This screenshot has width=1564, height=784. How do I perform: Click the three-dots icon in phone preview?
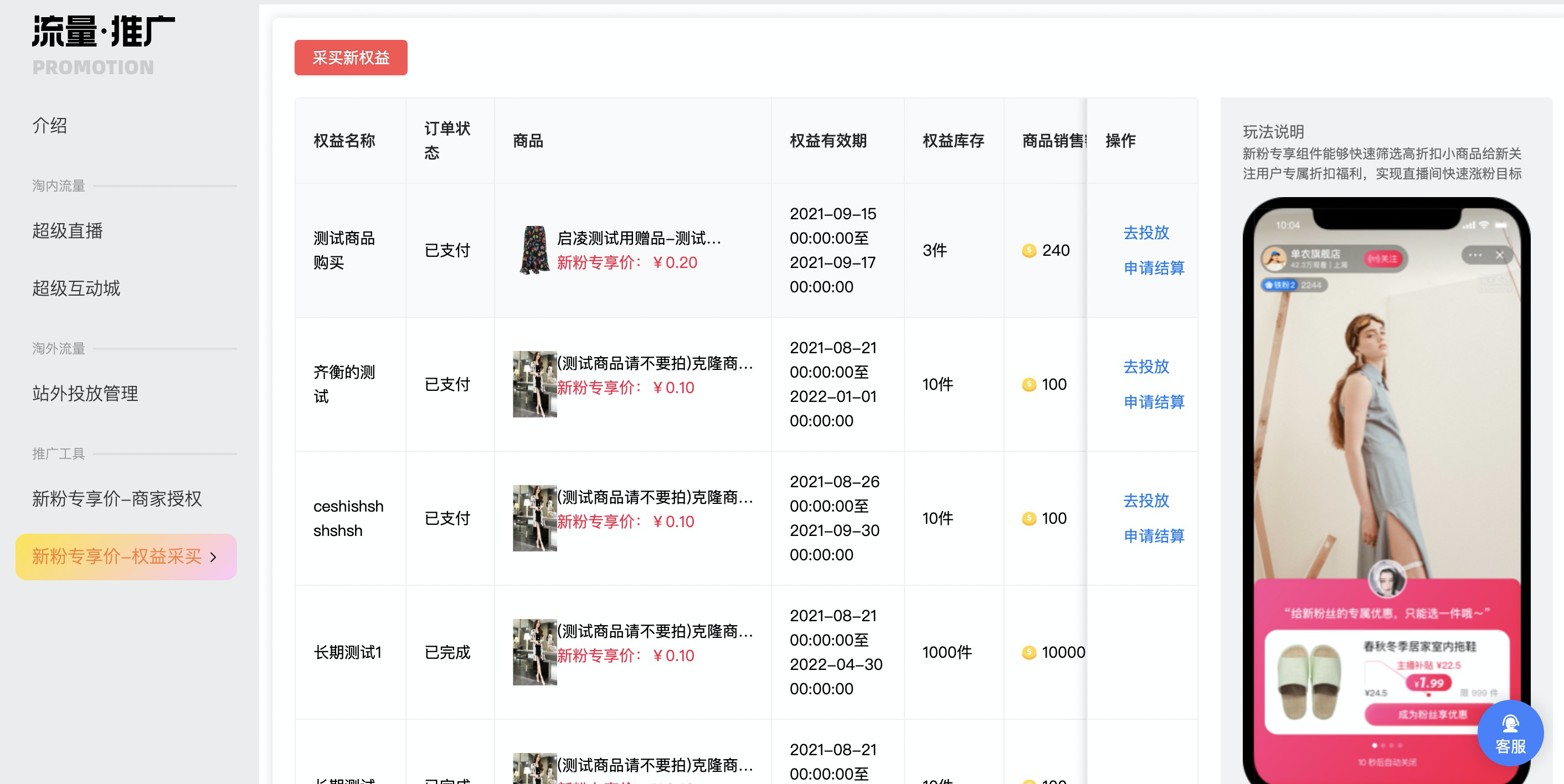tap(1475, 255)
